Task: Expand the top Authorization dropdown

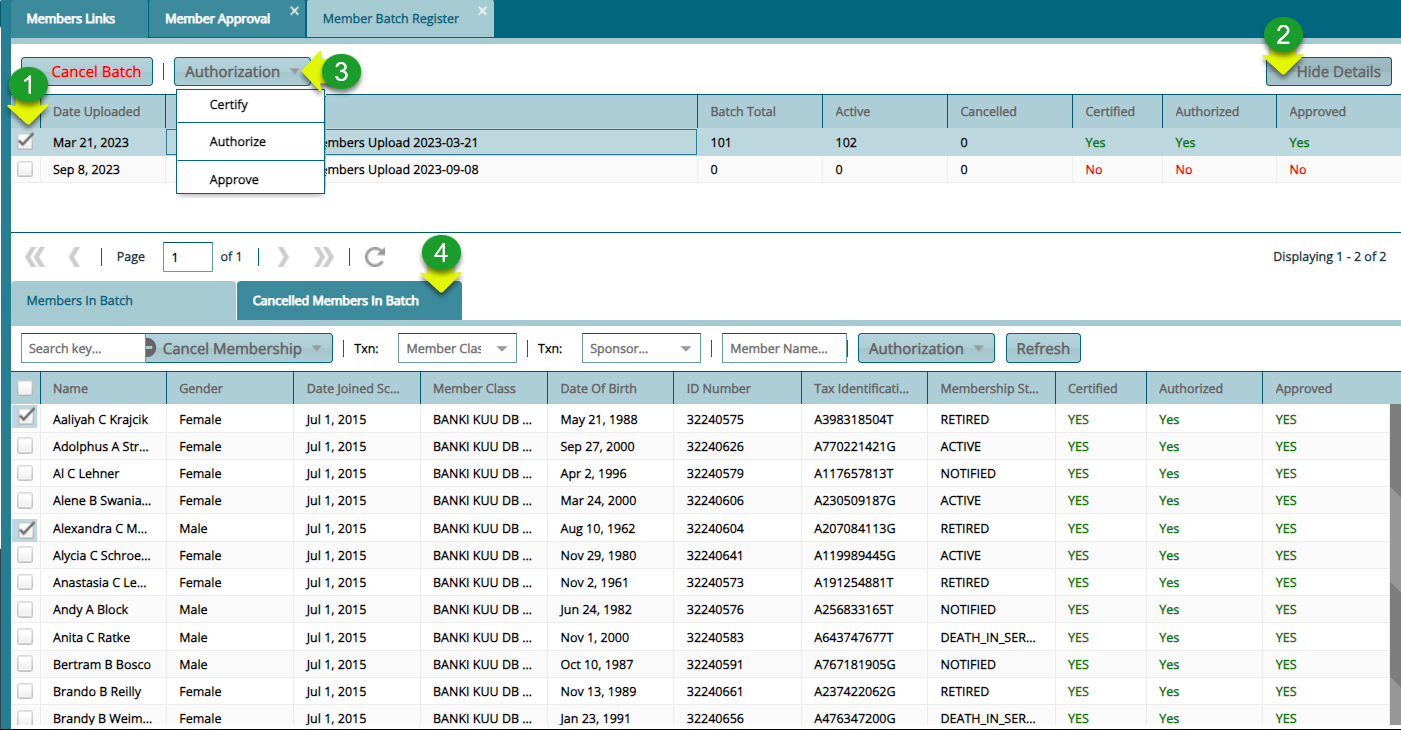Action: click(242, 72)
